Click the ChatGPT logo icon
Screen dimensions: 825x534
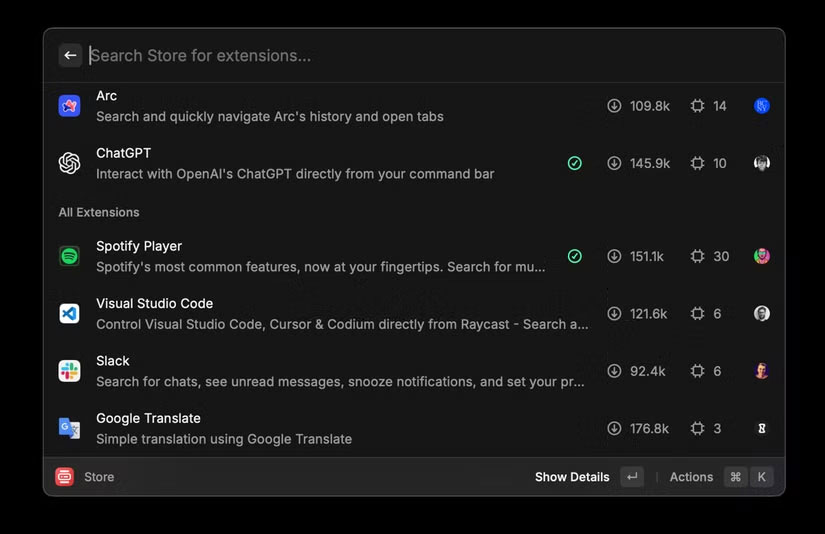pyautogui.click(x=69, y=163)
